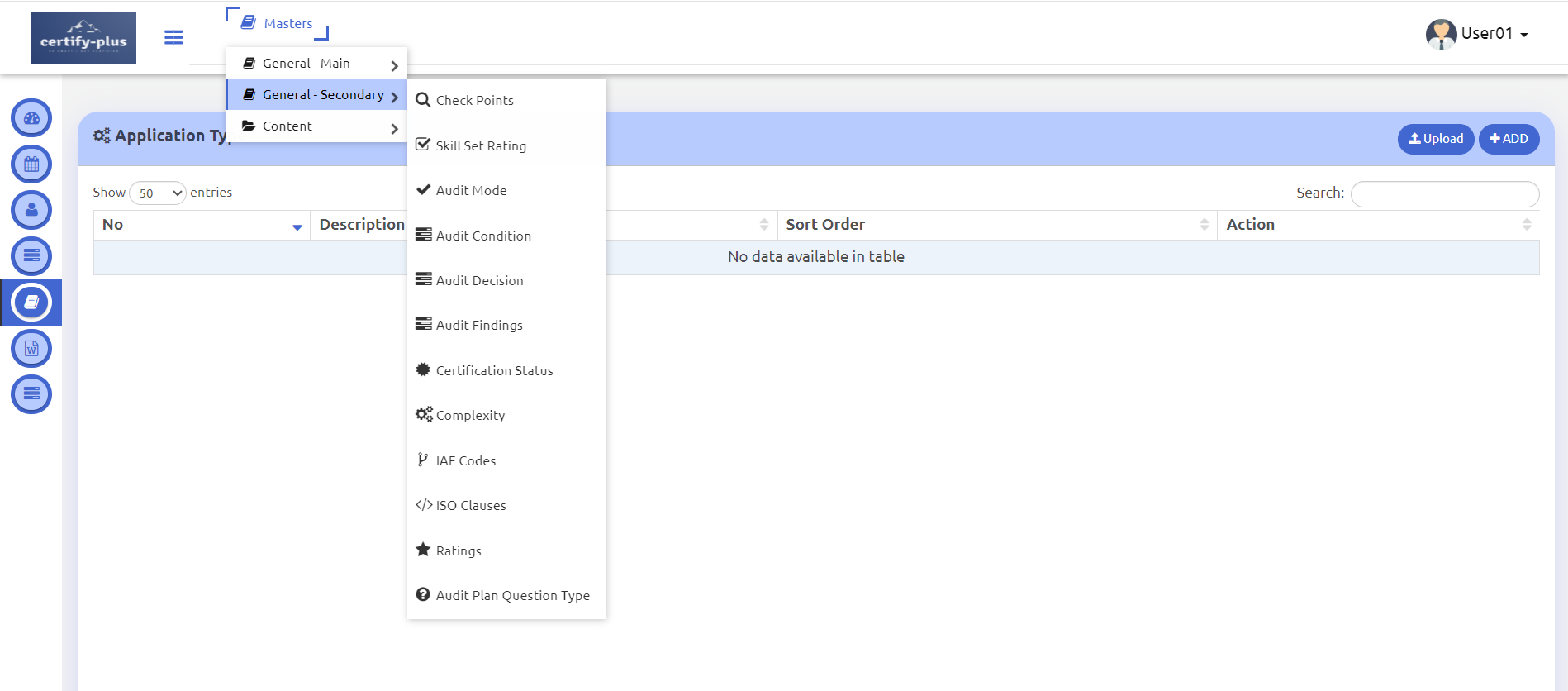Expand the Content submenu
The image size is (1568, 691).
316,126
